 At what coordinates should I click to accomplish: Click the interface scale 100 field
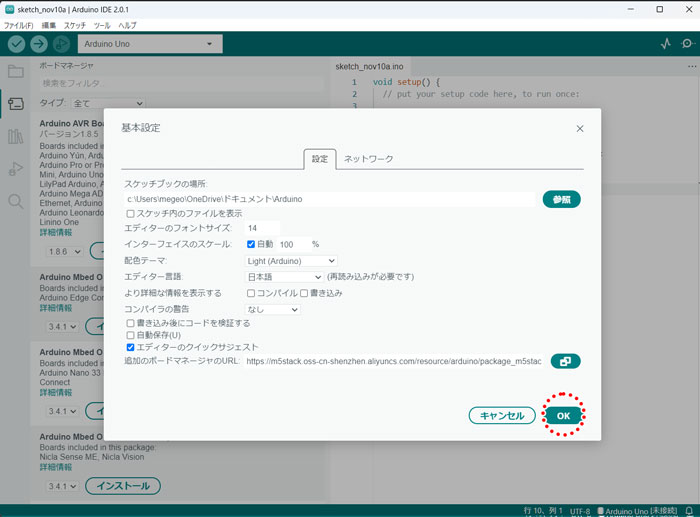coord(293,244)
